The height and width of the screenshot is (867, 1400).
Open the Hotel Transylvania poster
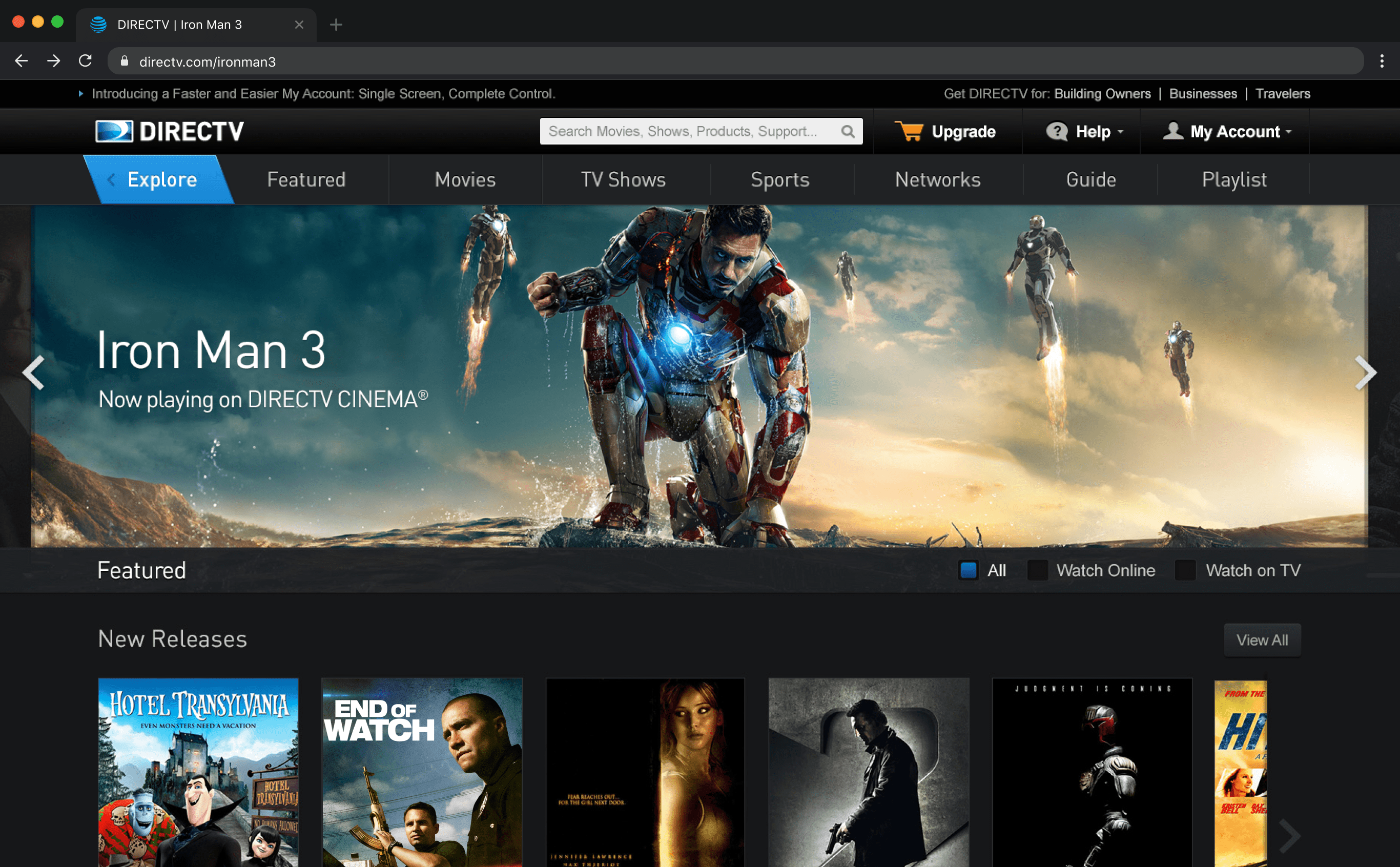coord(198,772)
